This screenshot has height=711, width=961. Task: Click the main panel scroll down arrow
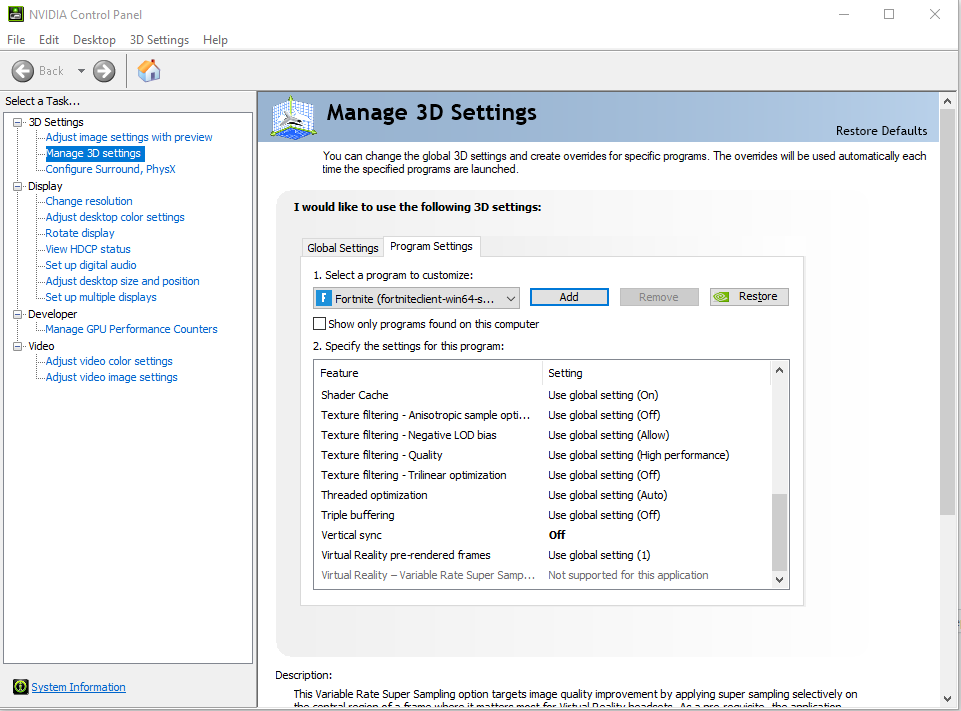[x=948, y=699]
